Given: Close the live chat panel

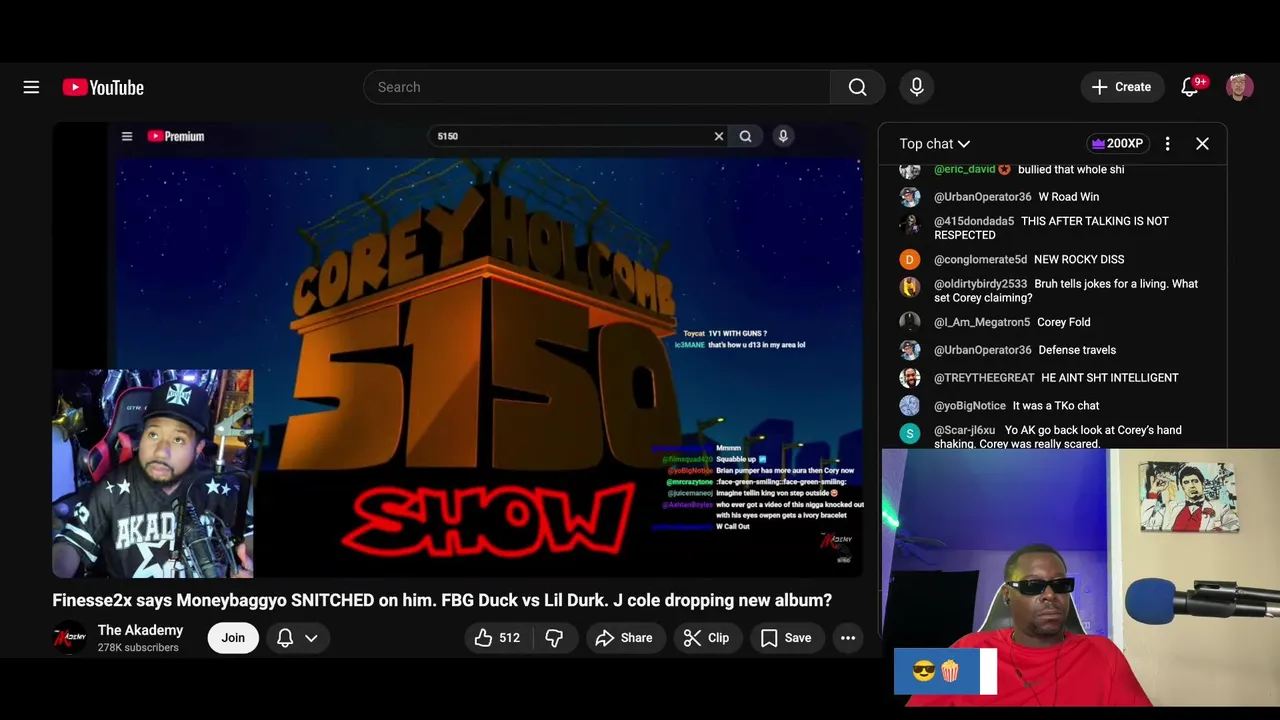Looking at the screenshot, I should point(1202,144).
